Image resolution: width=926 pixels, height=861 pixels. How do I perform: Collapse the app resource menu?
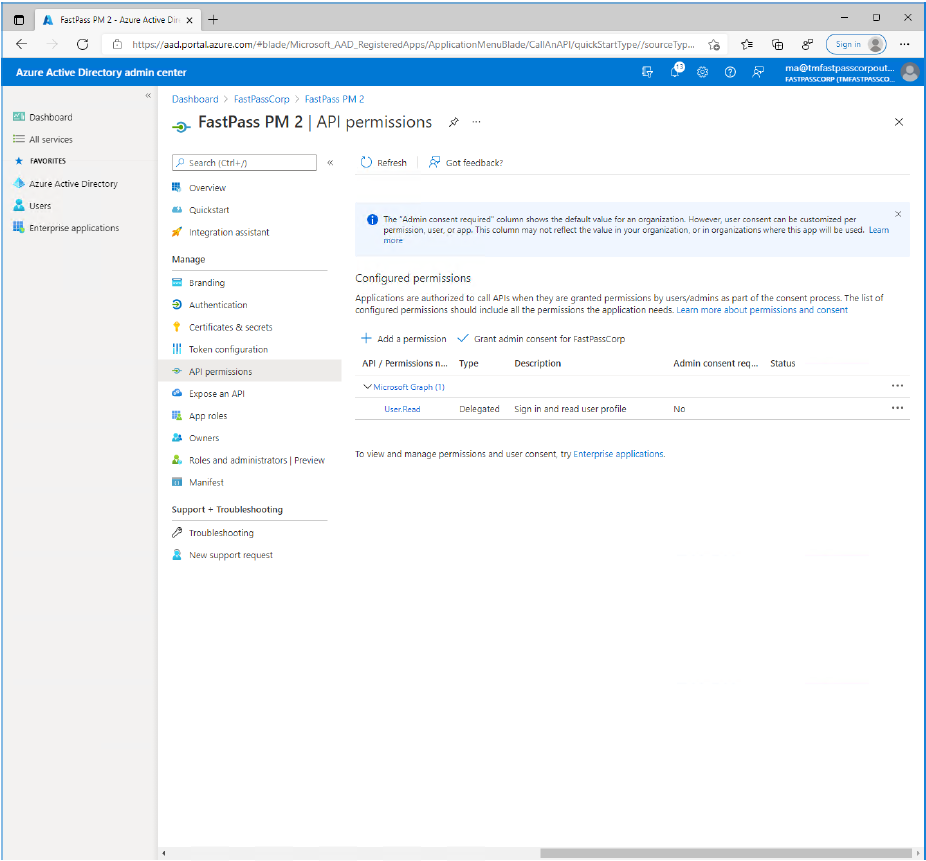tap(330, 162)
